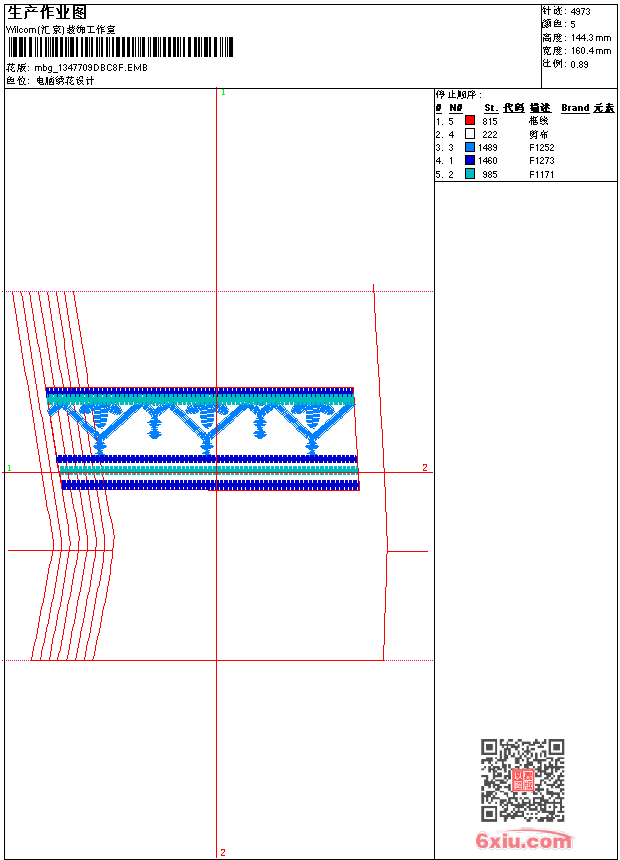Click the description '剪布' in row 2

539,134
